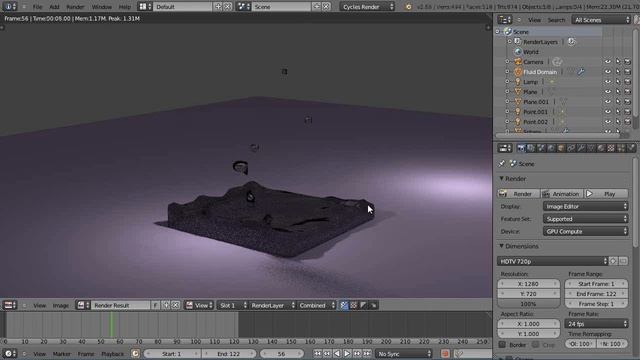Select Physics properties tab icon
Viewport: 640px width, 360px height.
pyautogui.click(x=631, y=148)
